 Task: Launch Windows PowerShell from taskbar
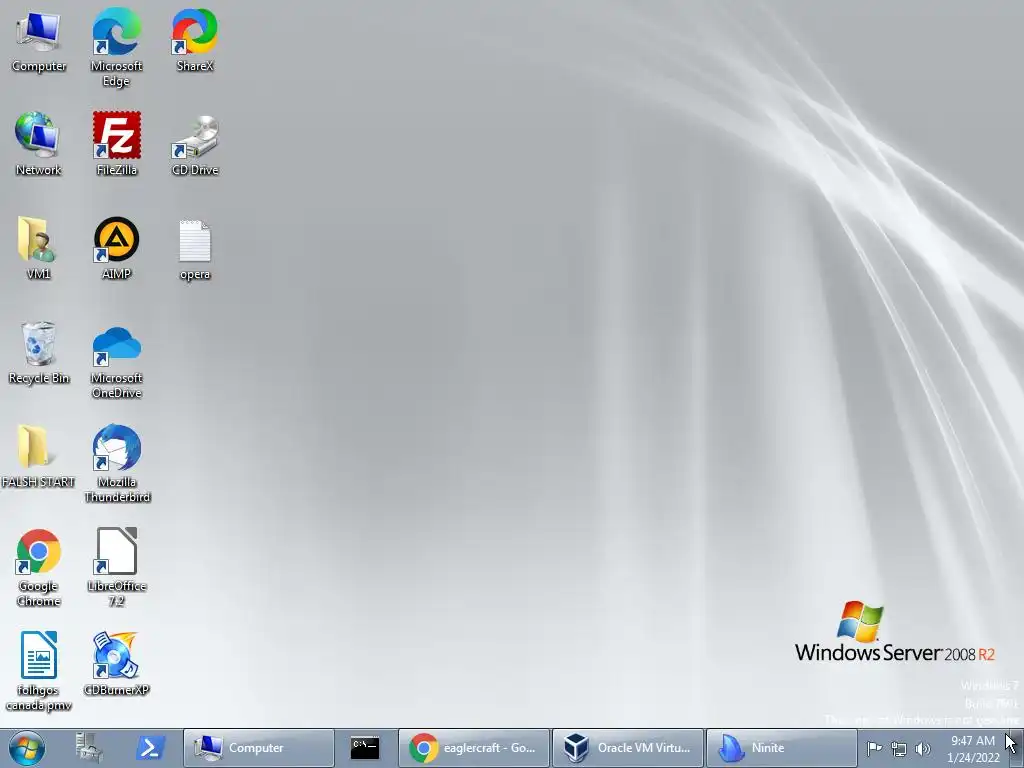(x=150, y=748)
